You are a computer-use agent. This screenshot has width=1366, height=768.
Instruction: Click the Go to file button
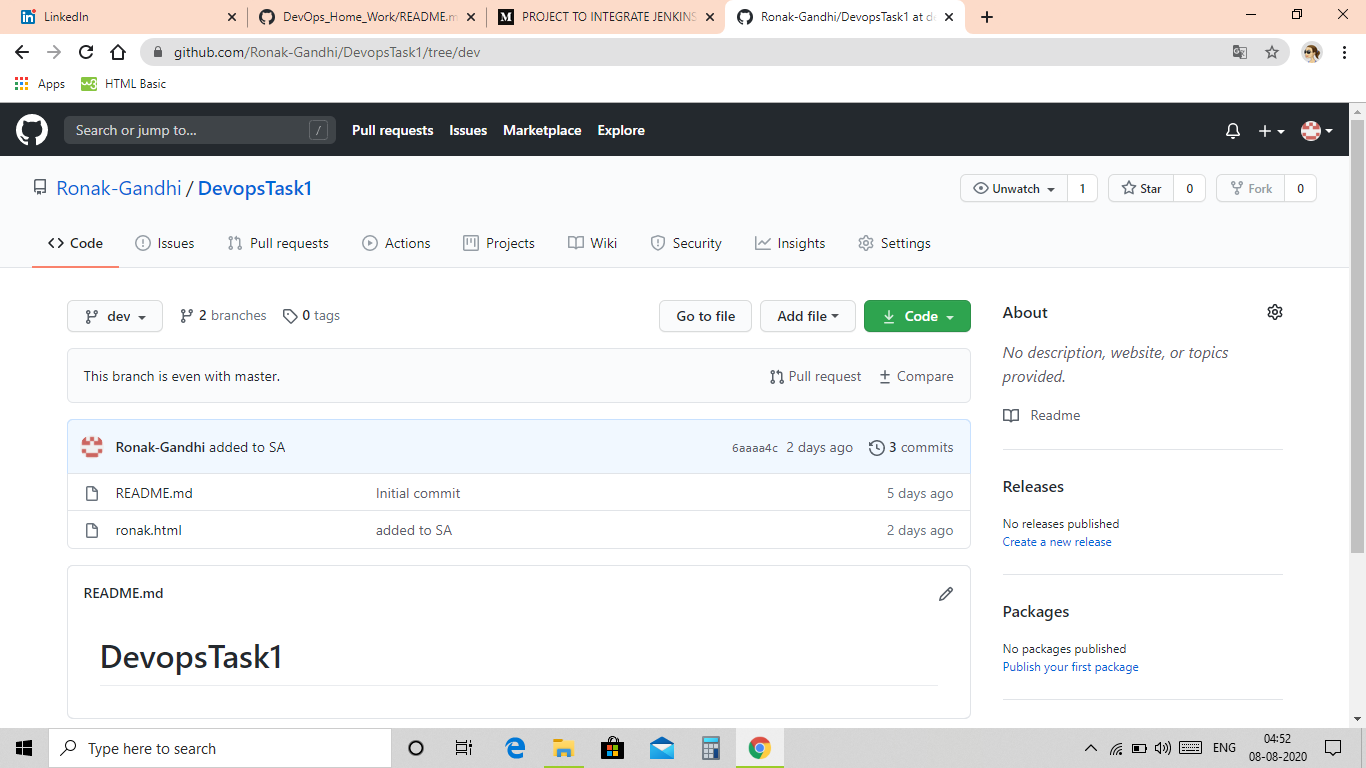[x=705, y=315]
